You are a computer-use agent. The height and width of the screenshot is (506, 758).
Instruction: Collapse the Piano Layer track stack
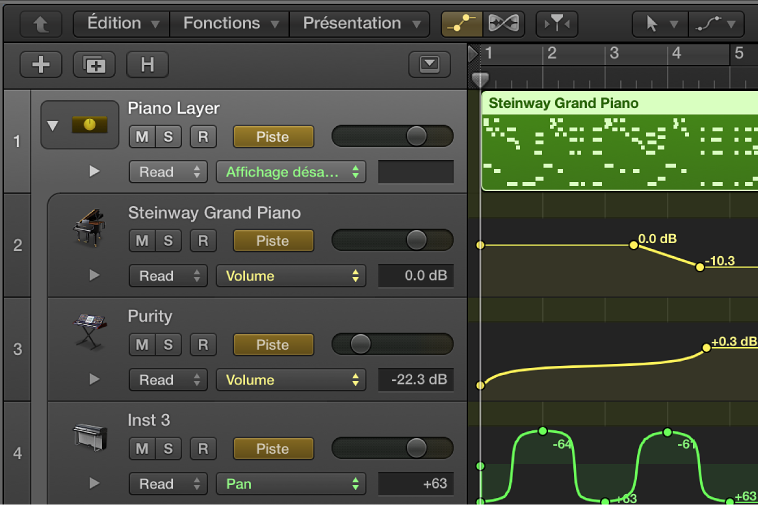tap(53, 126)
